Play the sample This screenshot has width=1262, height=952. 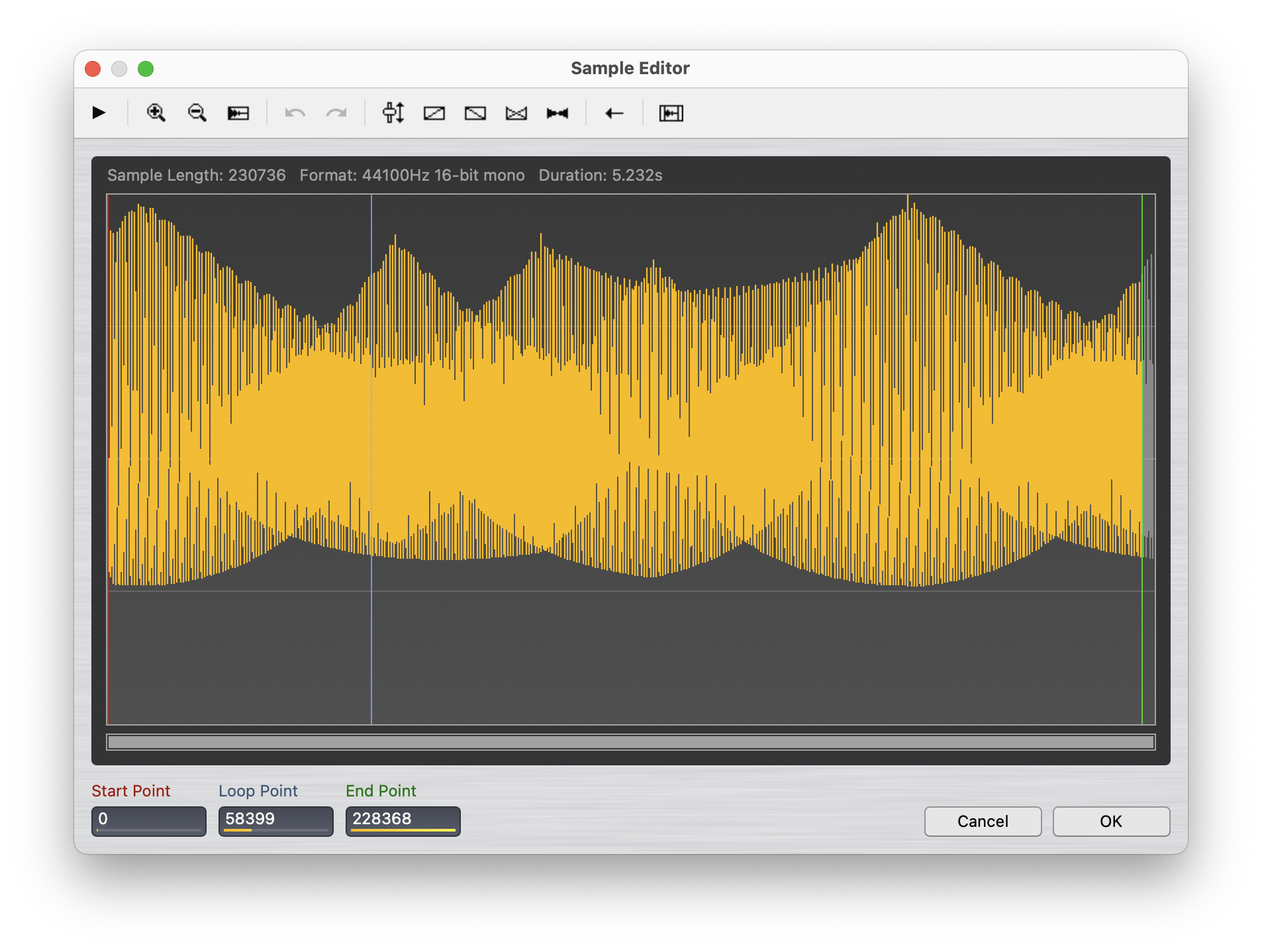click(99, 113)
